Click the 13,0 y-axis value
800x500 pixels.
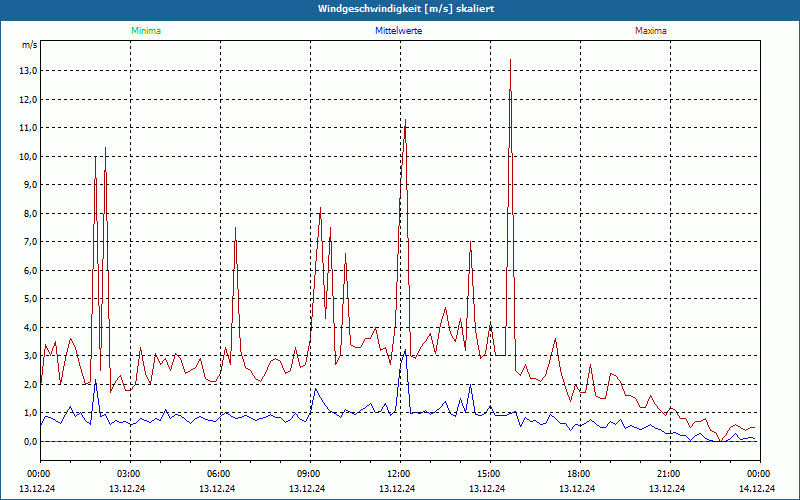pos(28,71)
